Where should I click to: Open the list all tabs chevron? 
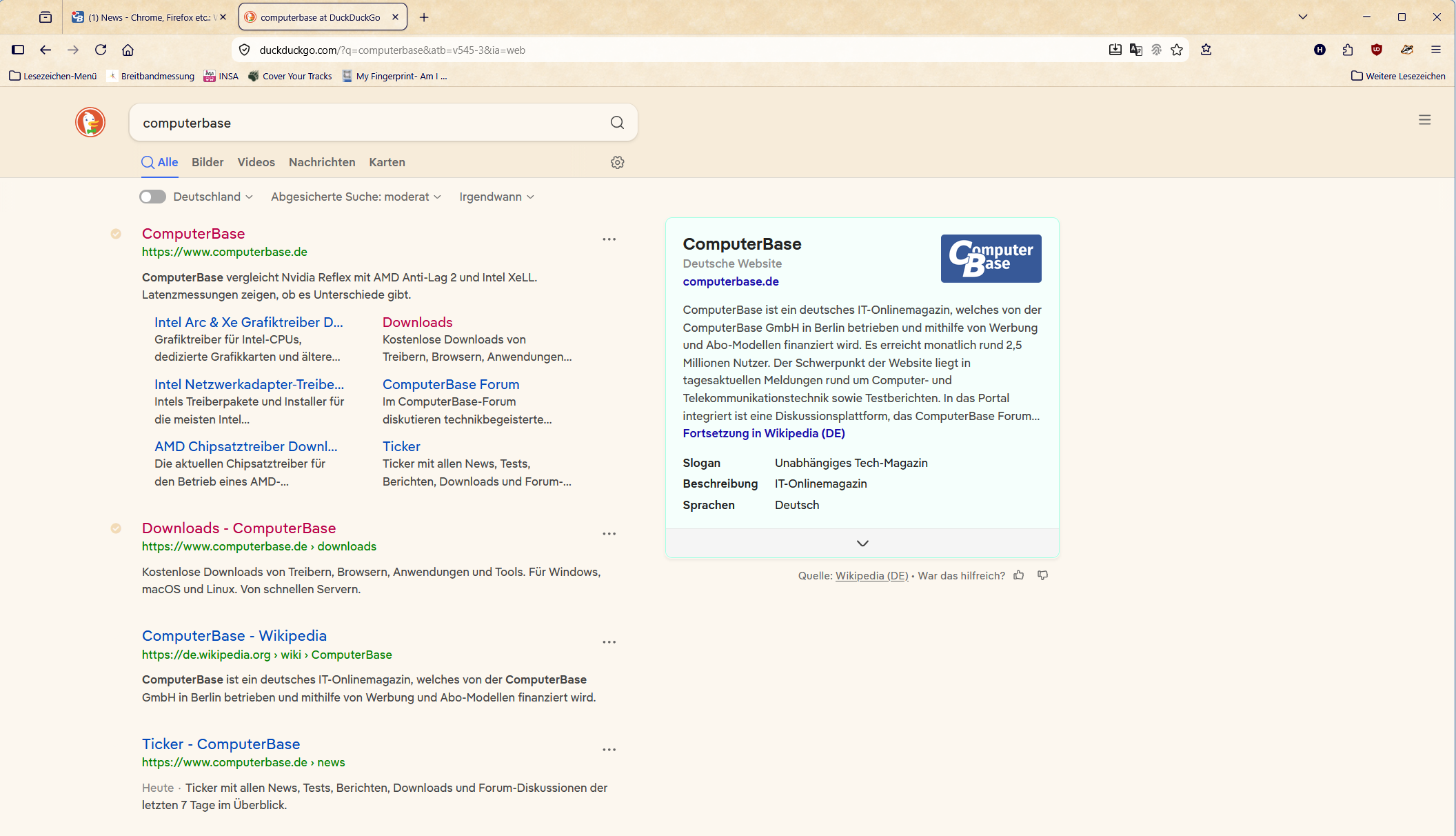1303,17
